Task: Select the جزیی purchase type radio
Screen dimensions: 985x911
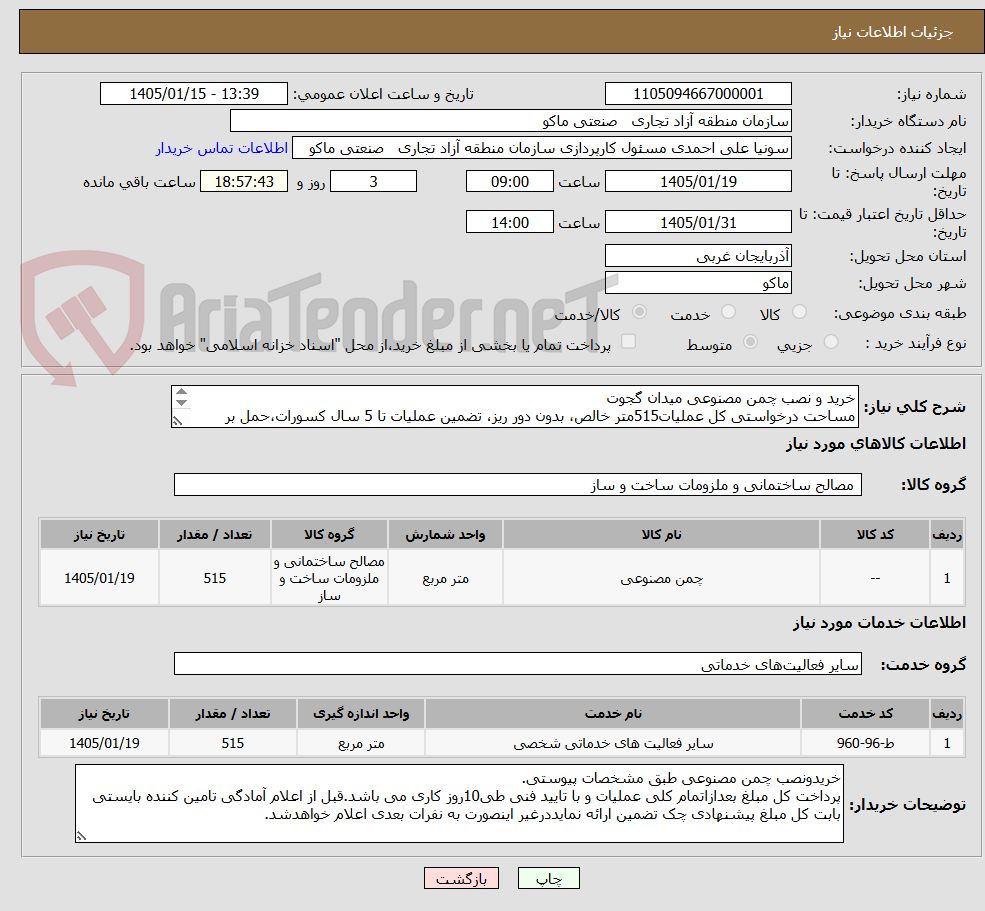Action: coord(830,342)
